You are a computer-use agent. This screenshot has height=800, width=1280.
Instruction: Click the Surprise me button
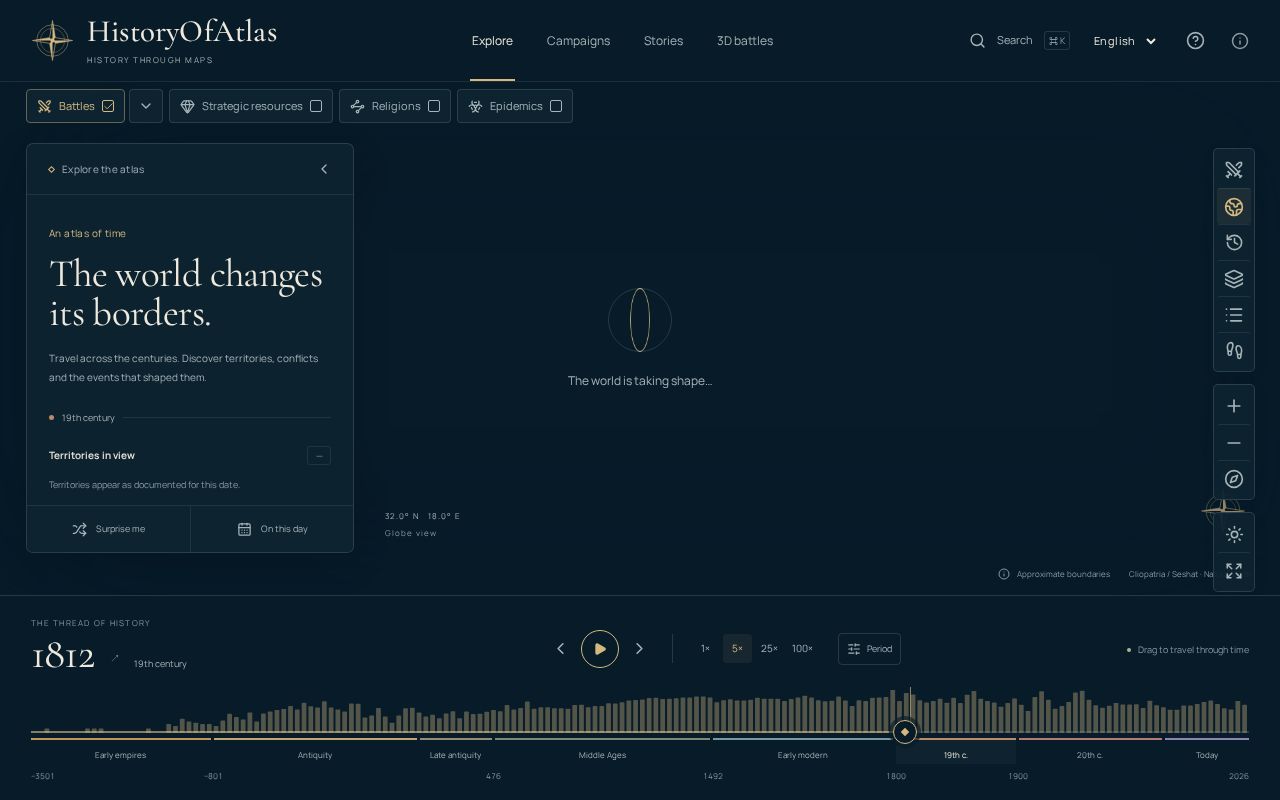tap(109, 529)
